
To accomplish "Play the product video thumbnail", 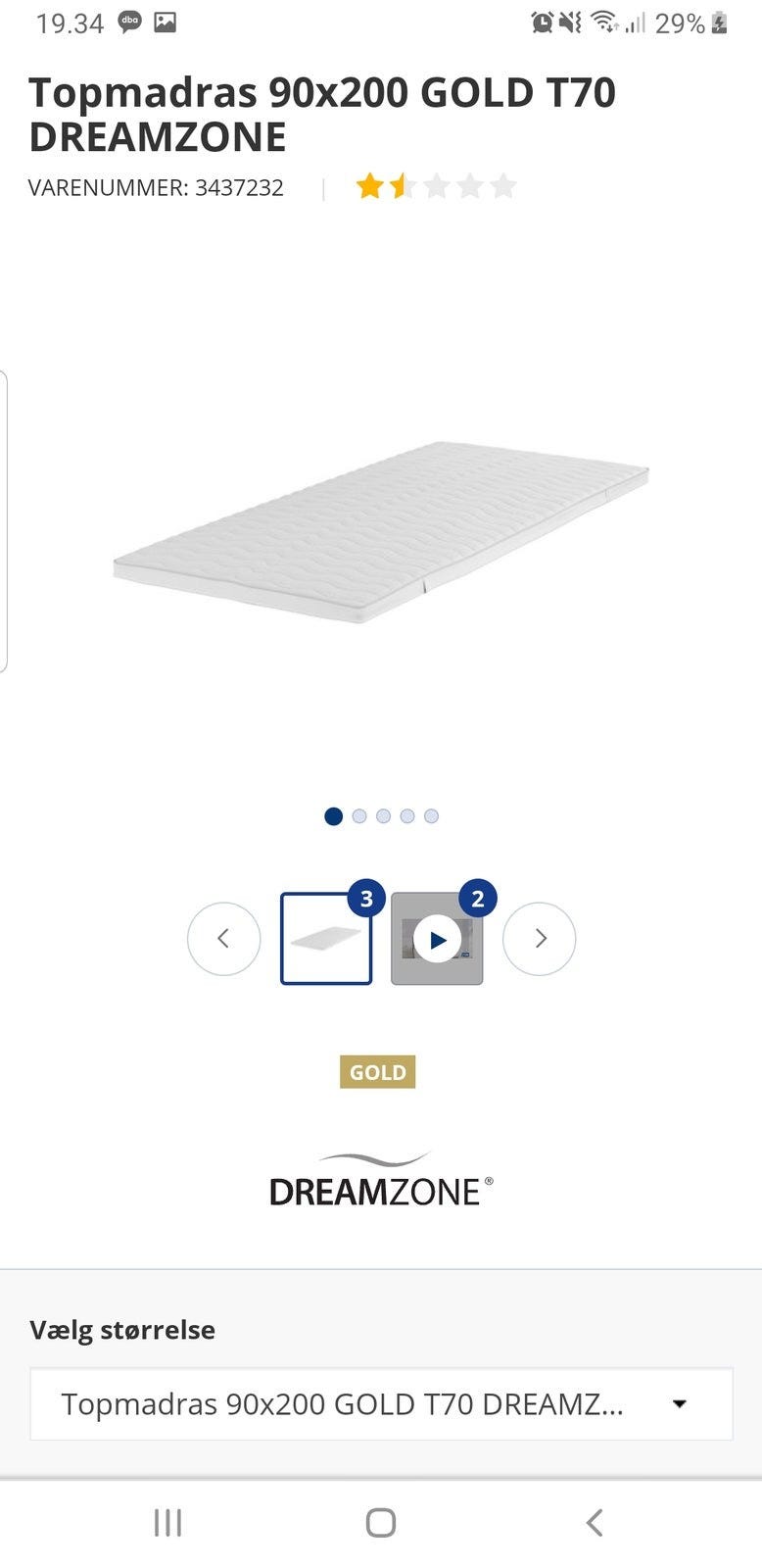I will pyautogui.click(x=437, y=939).
